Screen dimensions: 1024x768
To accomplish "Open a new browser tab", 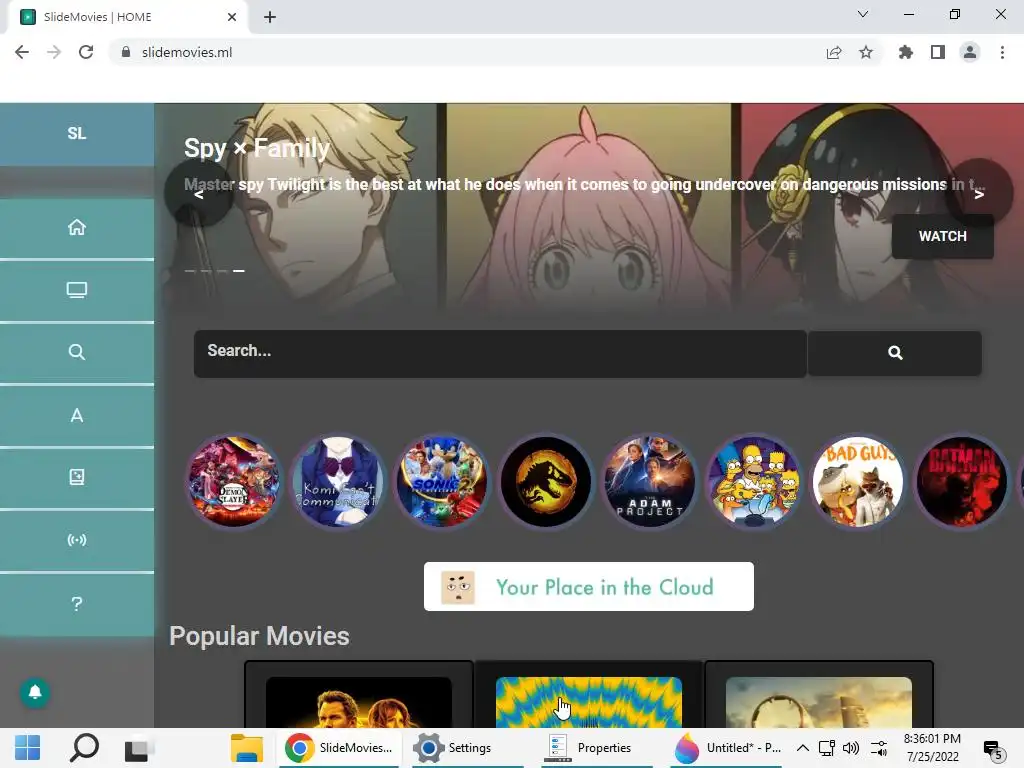I will point(270,18).
